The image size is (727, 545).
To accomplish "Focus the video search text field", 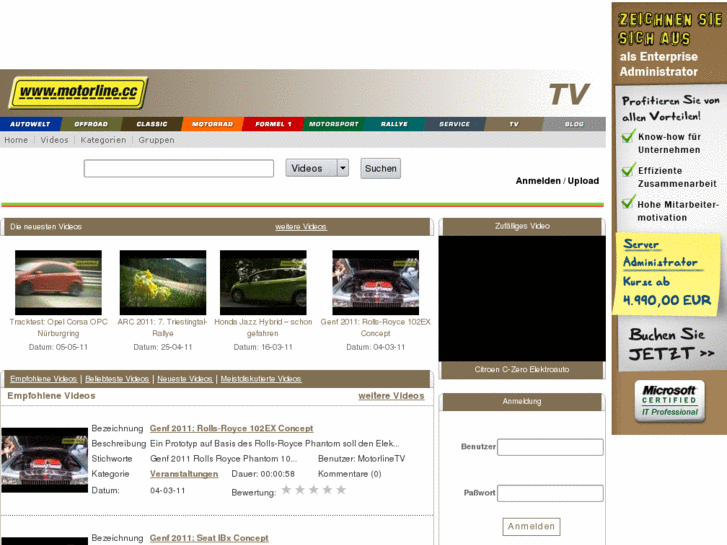I will [179, 168].
